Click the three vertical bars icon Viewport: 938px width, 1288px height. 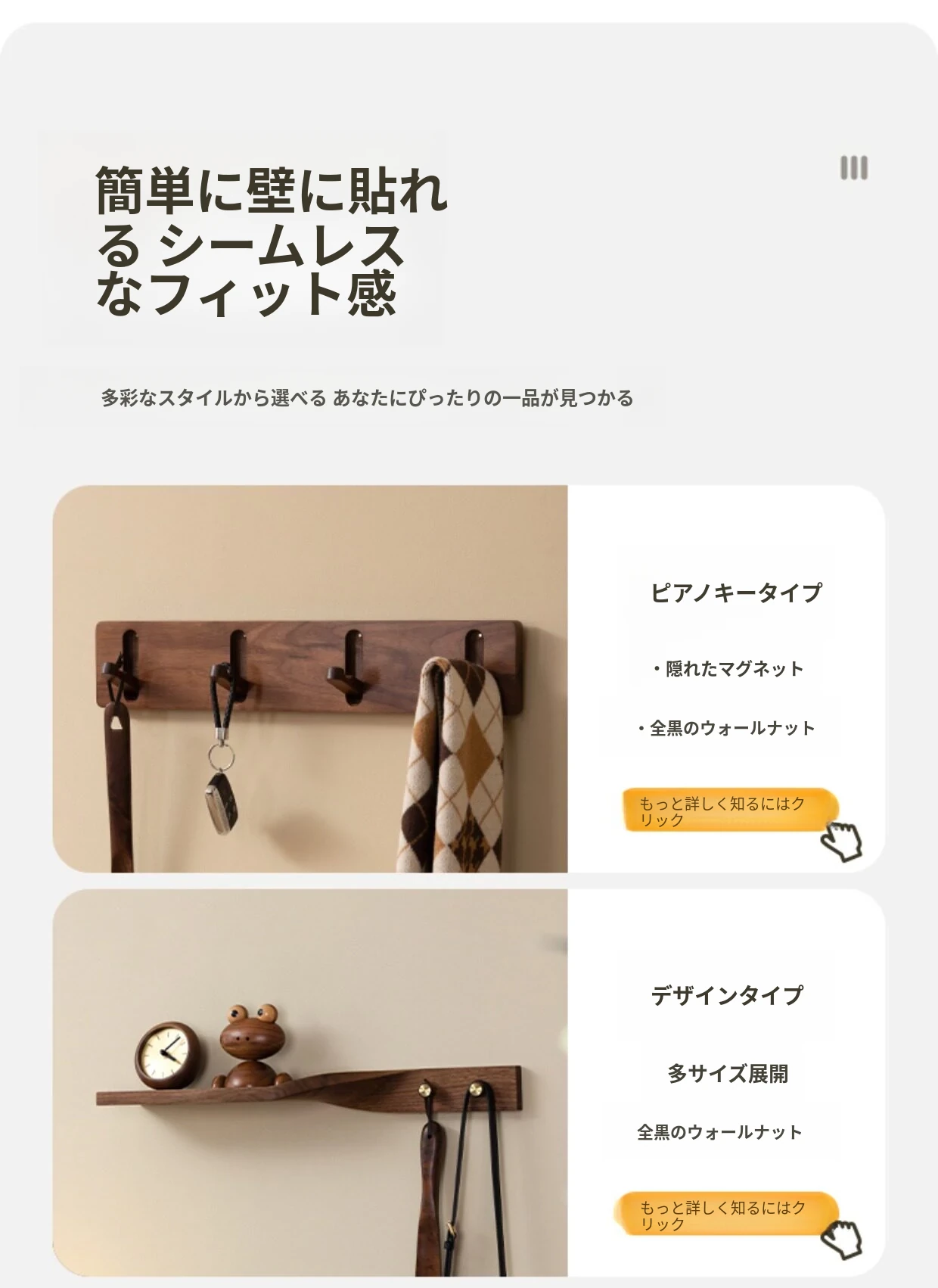coord(854,167)
